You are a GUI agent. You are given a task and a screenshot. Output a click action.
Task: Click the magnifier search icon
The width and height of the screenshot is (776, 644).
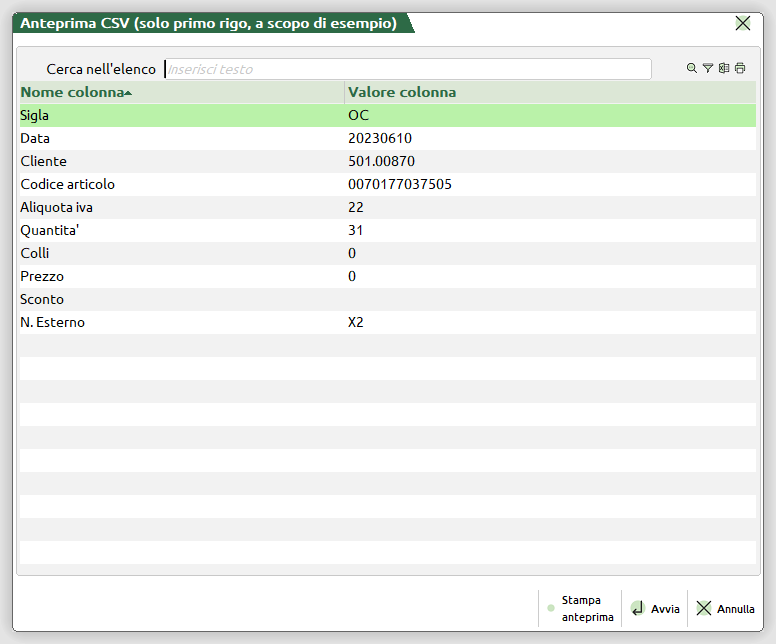[x=691, y=69]
